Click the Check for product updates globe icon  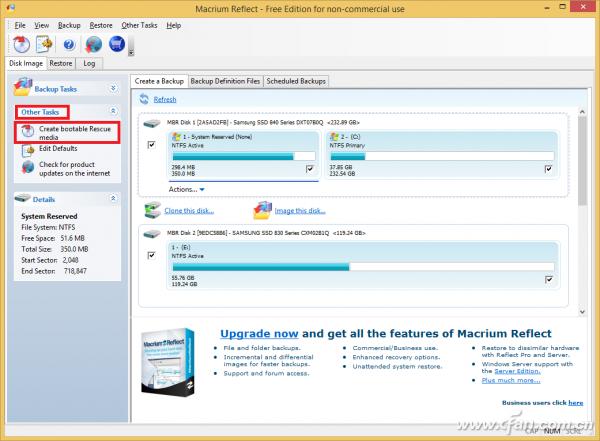point(28,167)
